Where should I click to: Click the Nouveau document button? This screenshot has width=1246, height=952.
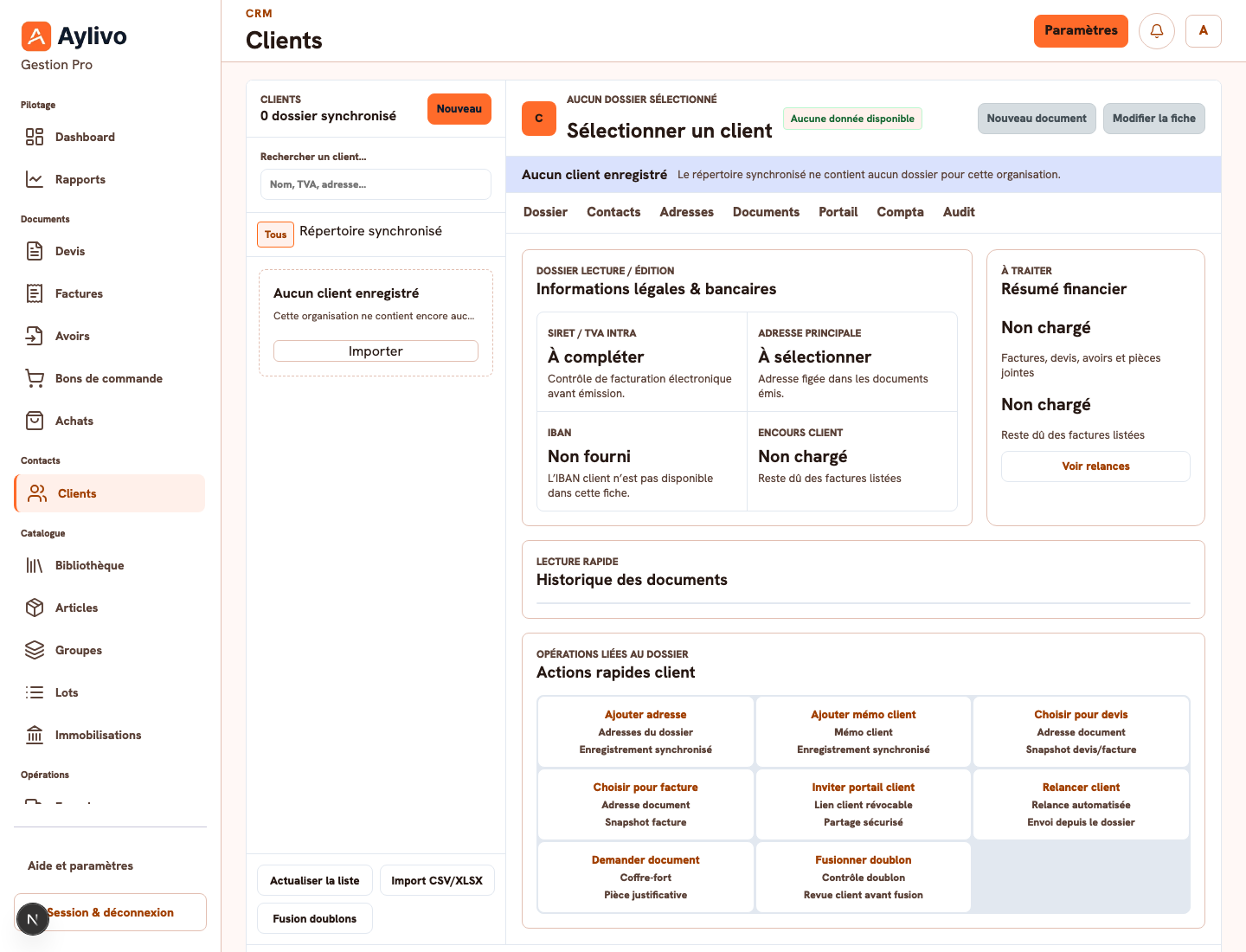coord(1037,119)
